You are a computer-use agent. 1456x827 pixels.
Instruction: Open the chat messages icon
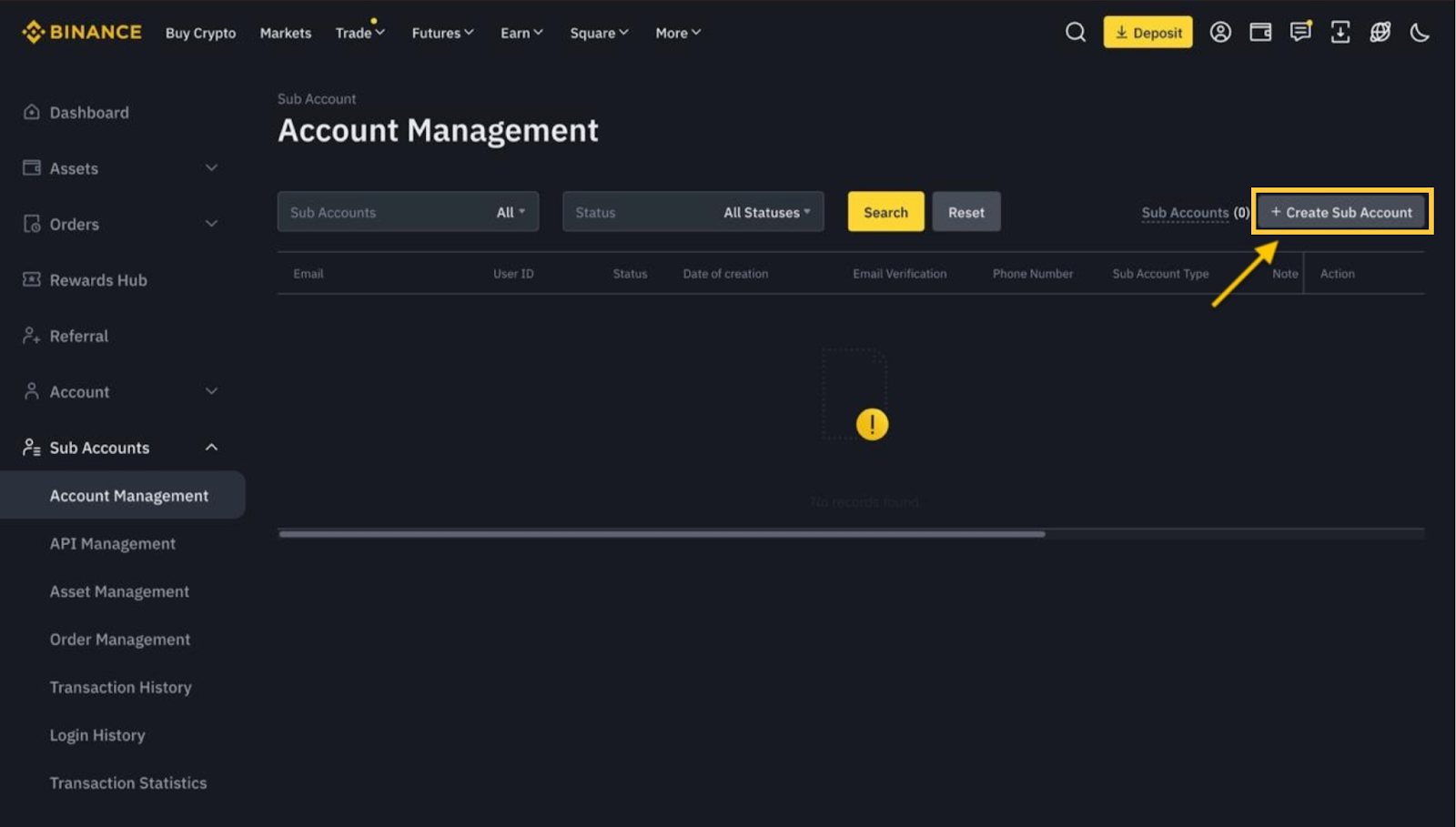pos(1300,33)
